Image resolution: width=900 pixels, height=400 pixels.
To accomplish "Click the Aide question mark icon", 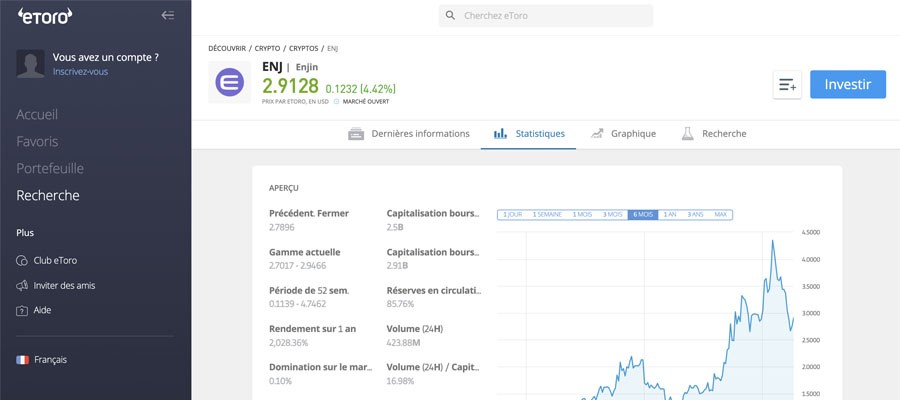I will coord(22,310).
